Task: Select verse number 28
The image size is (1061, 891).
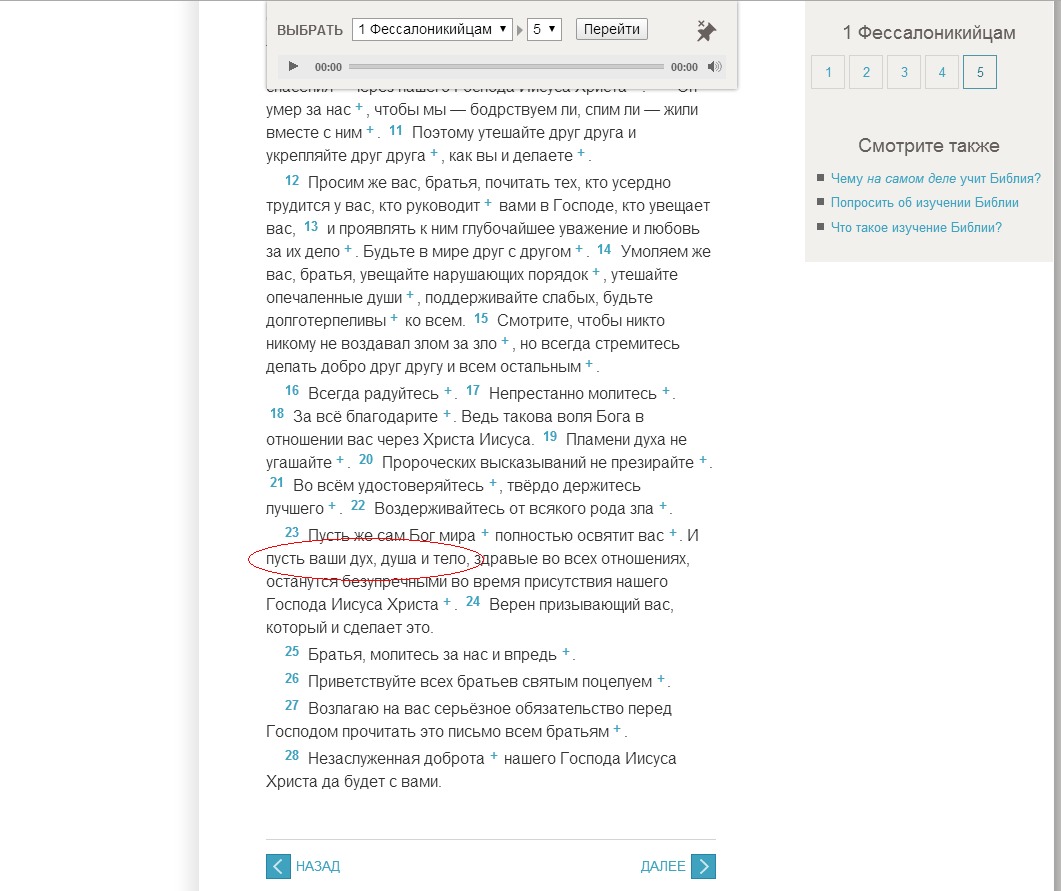Action: pyautogui.click(x=292, y=756)
